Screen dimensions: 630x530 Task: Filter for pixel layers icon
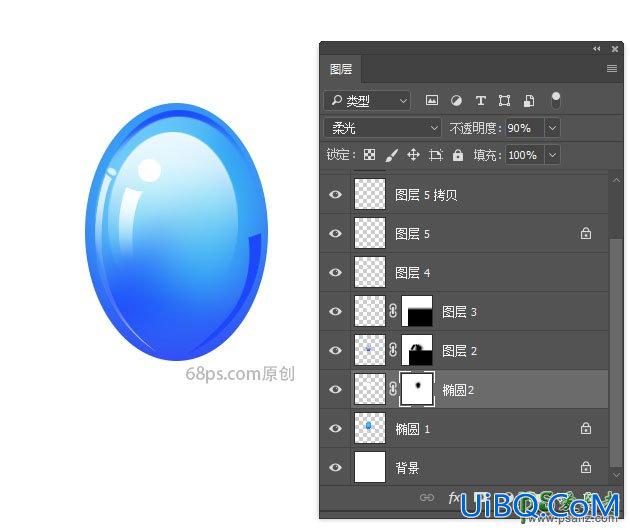(x=432, y=100)
